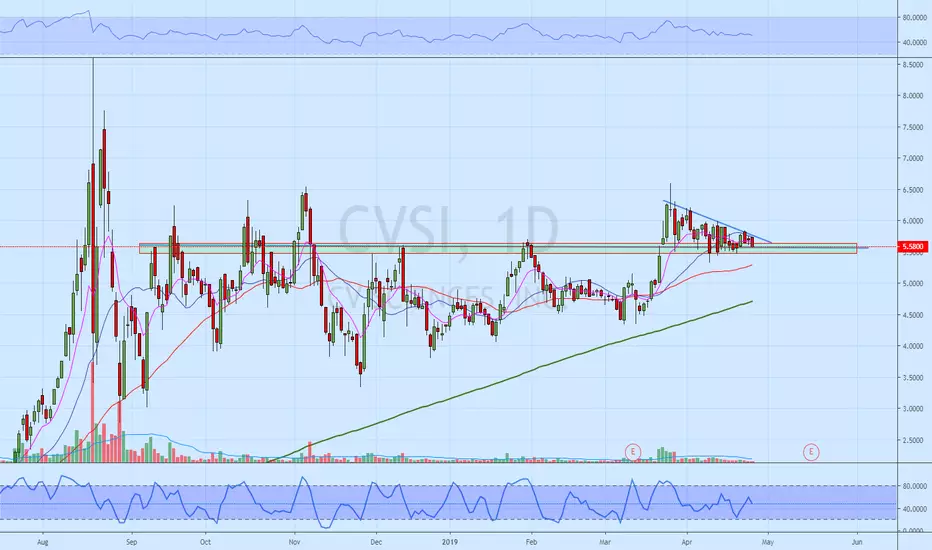The image size is (932, 550).
Task: Click the Apr label on time axis
Action: 687,542
